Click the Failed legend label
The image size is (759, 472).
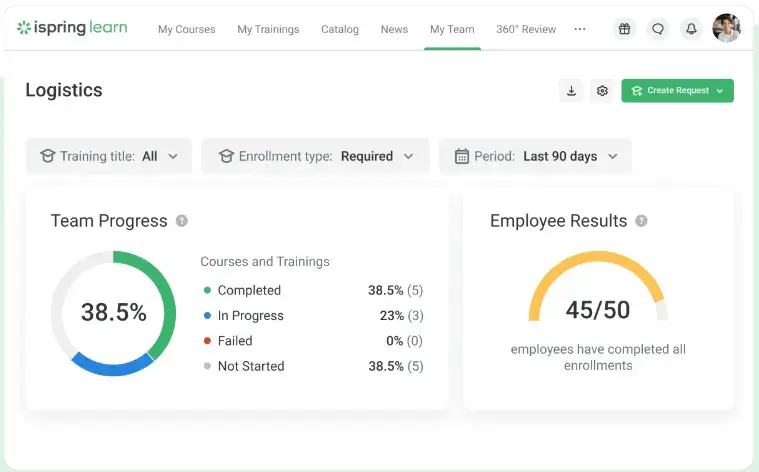click(x=235, y=341)
